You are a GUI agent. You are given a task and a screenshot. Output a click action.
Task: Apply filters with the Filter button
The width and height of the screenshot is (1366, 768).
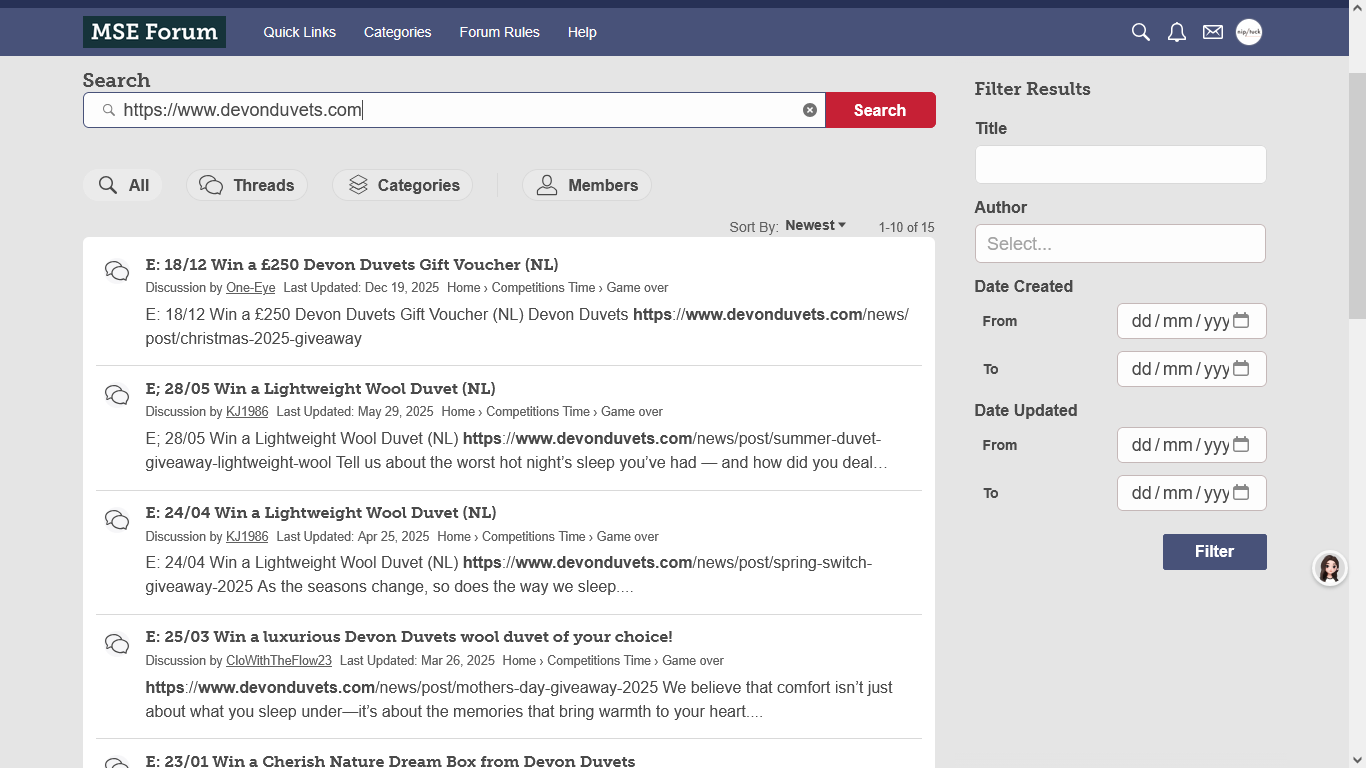[1214, 552]
